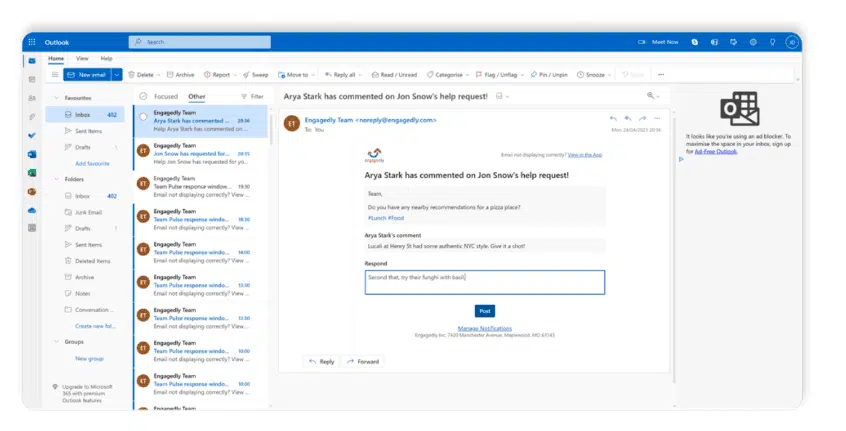This screenshot has height=431, width=846.
Task: Launch the Excel app from left rail
Action: [32, 173]
